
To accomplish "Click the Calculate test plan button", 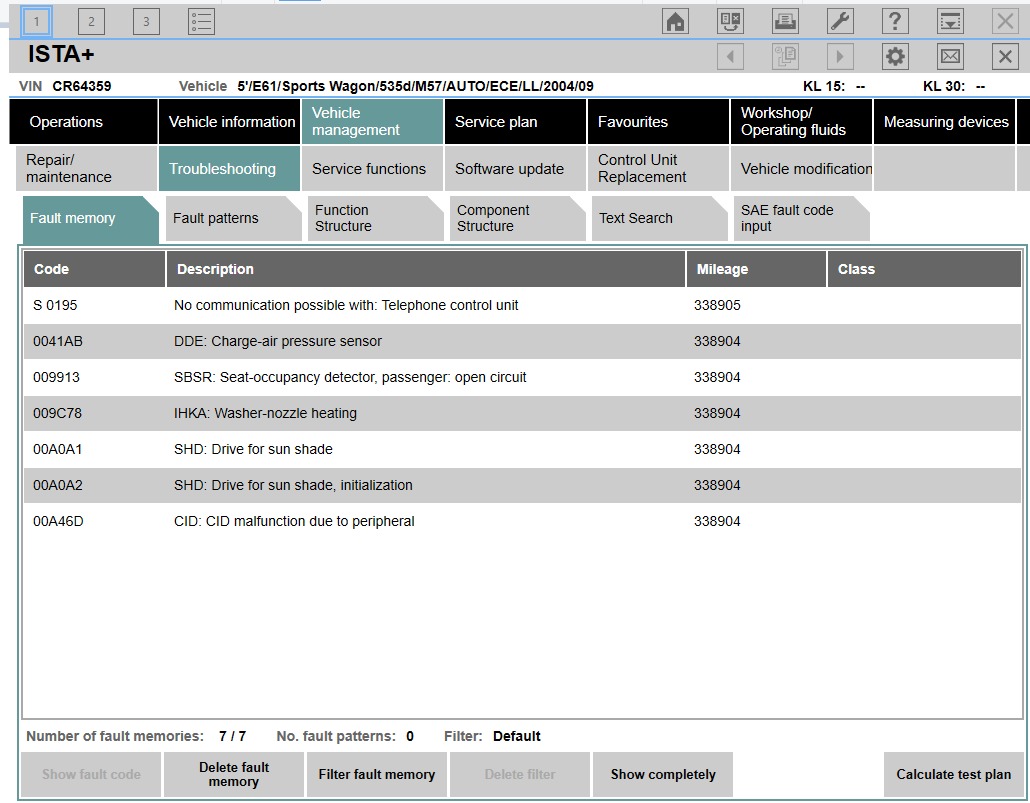I will tap(953, 774).
